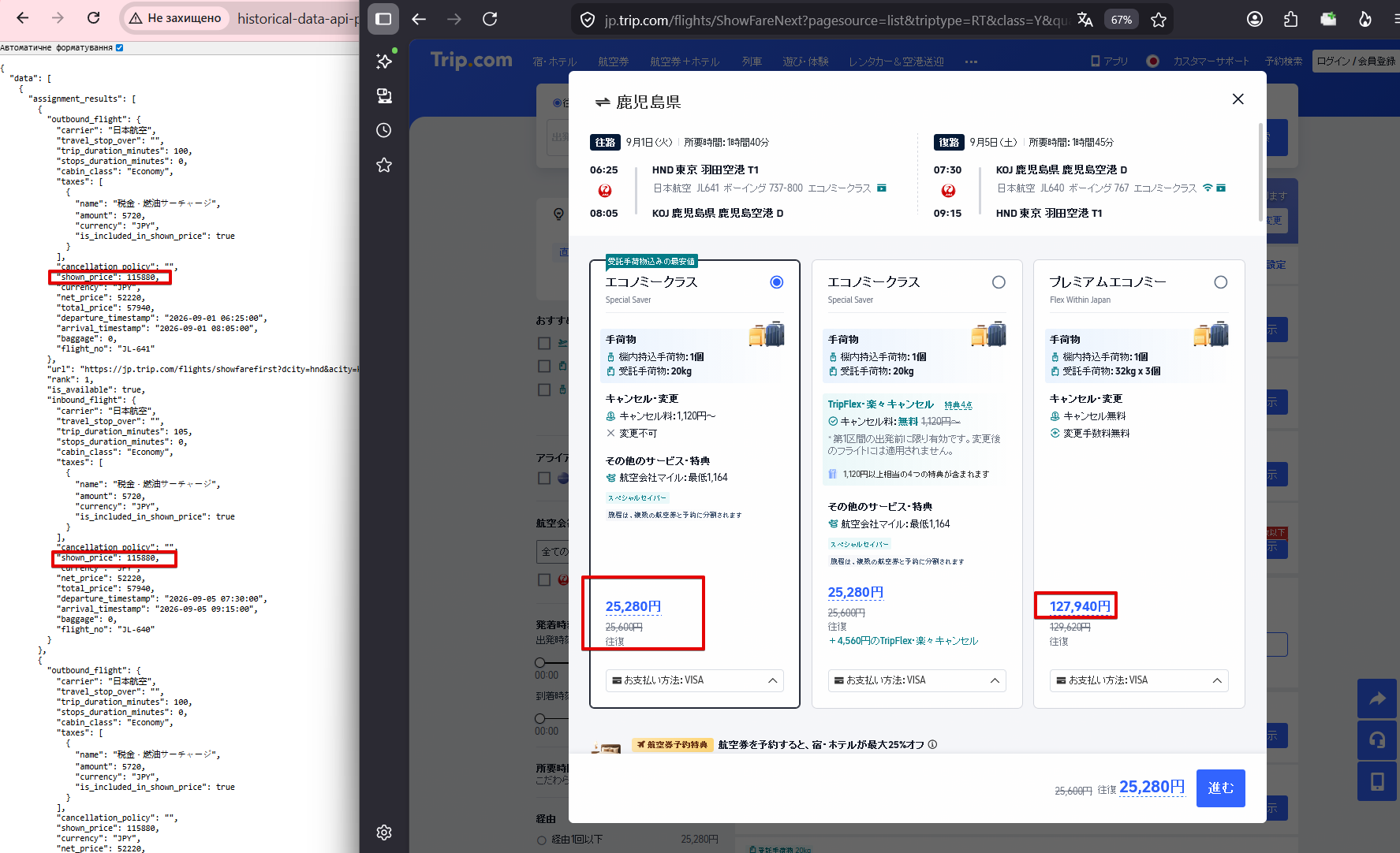1400x853 pixels.
Task: Tick the airline checkbox with the JAL logo
Action: tap(544, 579)
